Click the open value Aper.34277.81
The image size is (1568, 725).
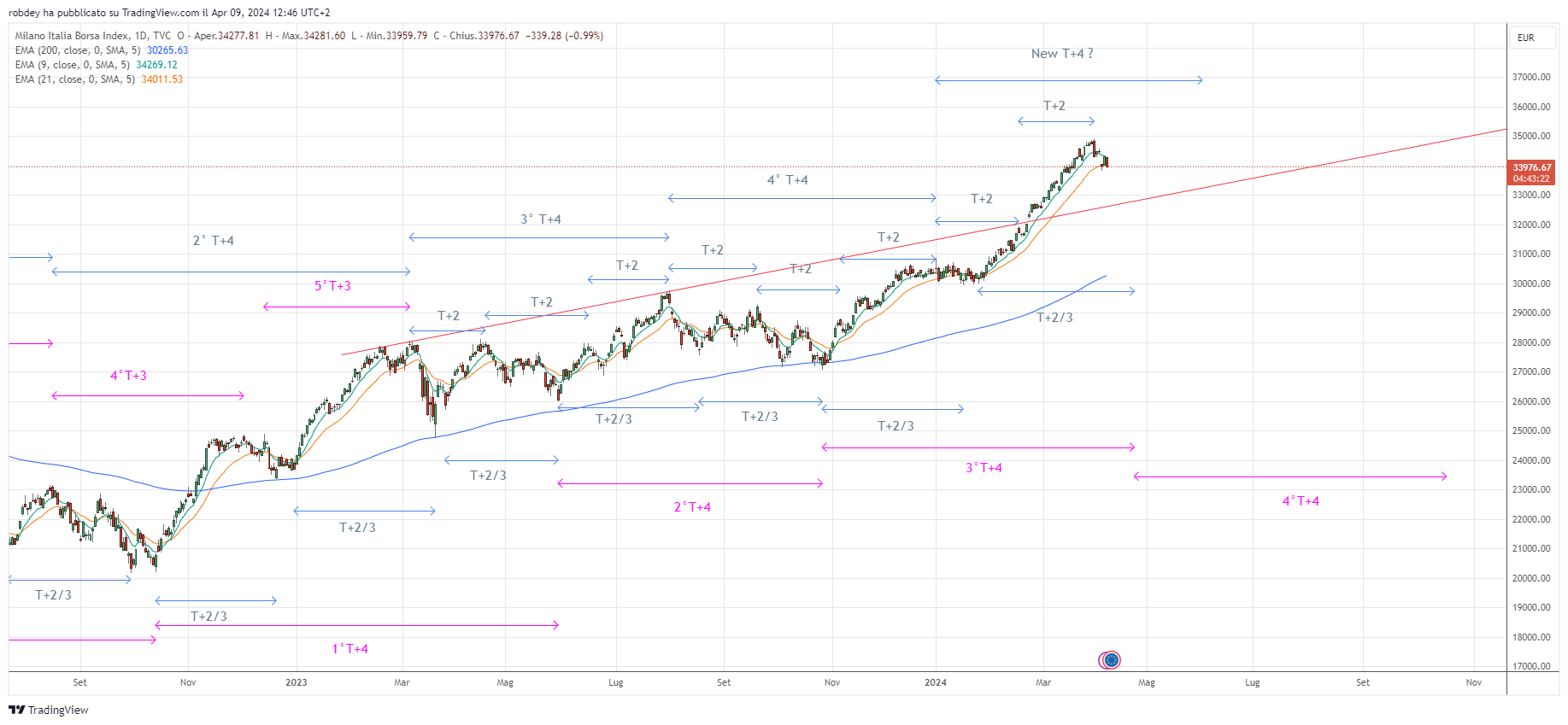226,36
